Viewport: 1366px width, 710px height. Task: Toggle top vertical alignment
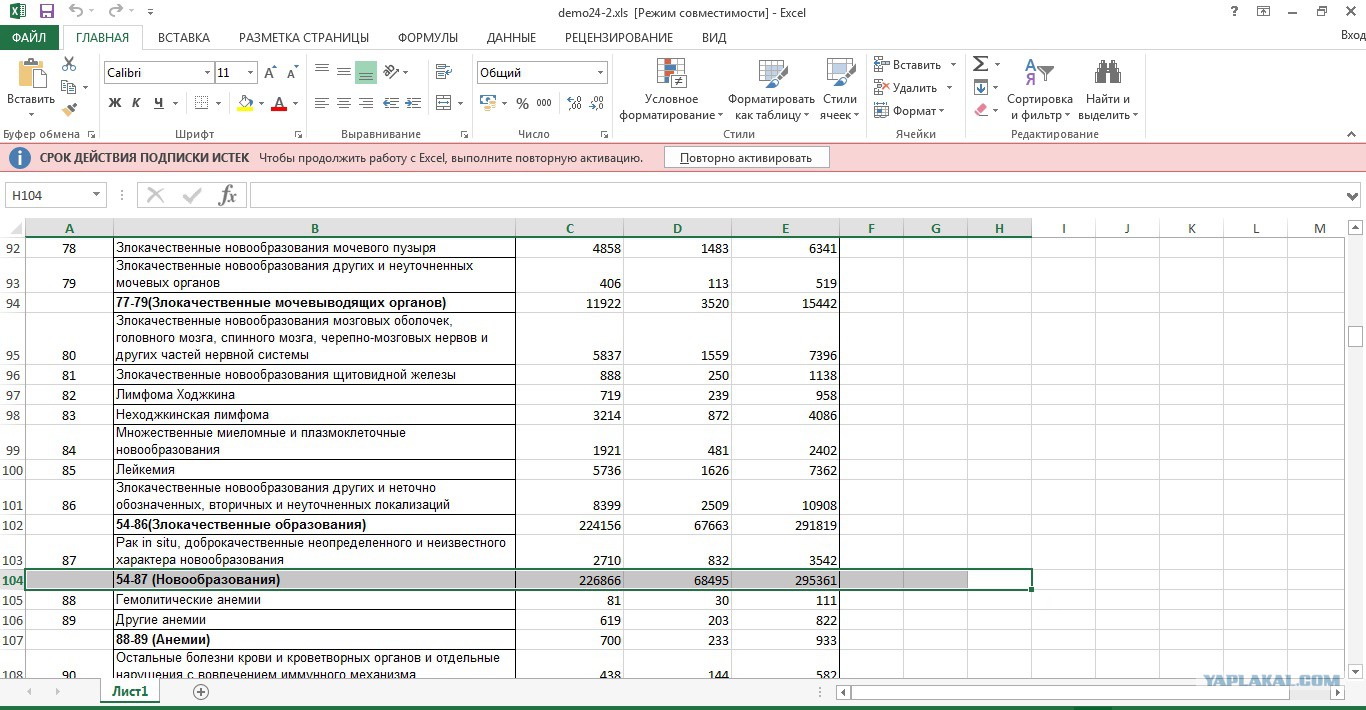point(322,71)
